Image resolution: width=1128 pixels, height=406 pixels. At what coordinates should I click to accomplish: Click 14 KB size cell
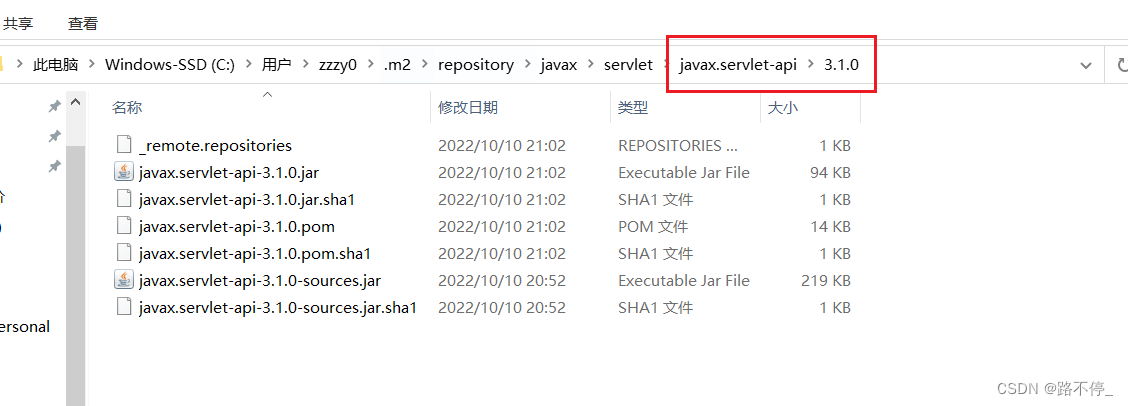[x=829, y=227]
